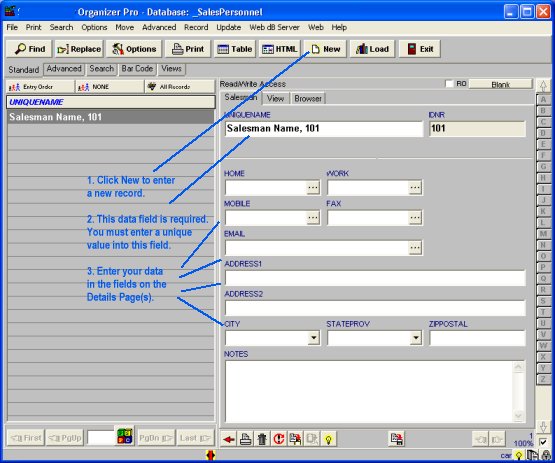Open the NONE secondary sort selector
This screenshot has height=463, width=555.
110,87
